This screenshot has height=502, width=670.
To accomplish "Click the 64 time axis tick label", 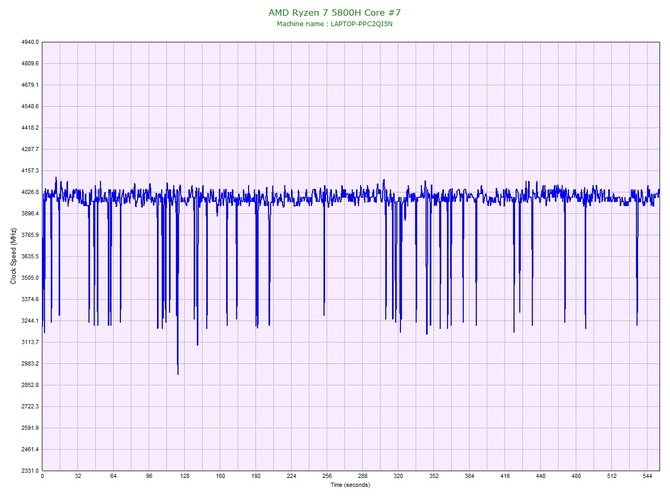I will click(x=113, y=476).
